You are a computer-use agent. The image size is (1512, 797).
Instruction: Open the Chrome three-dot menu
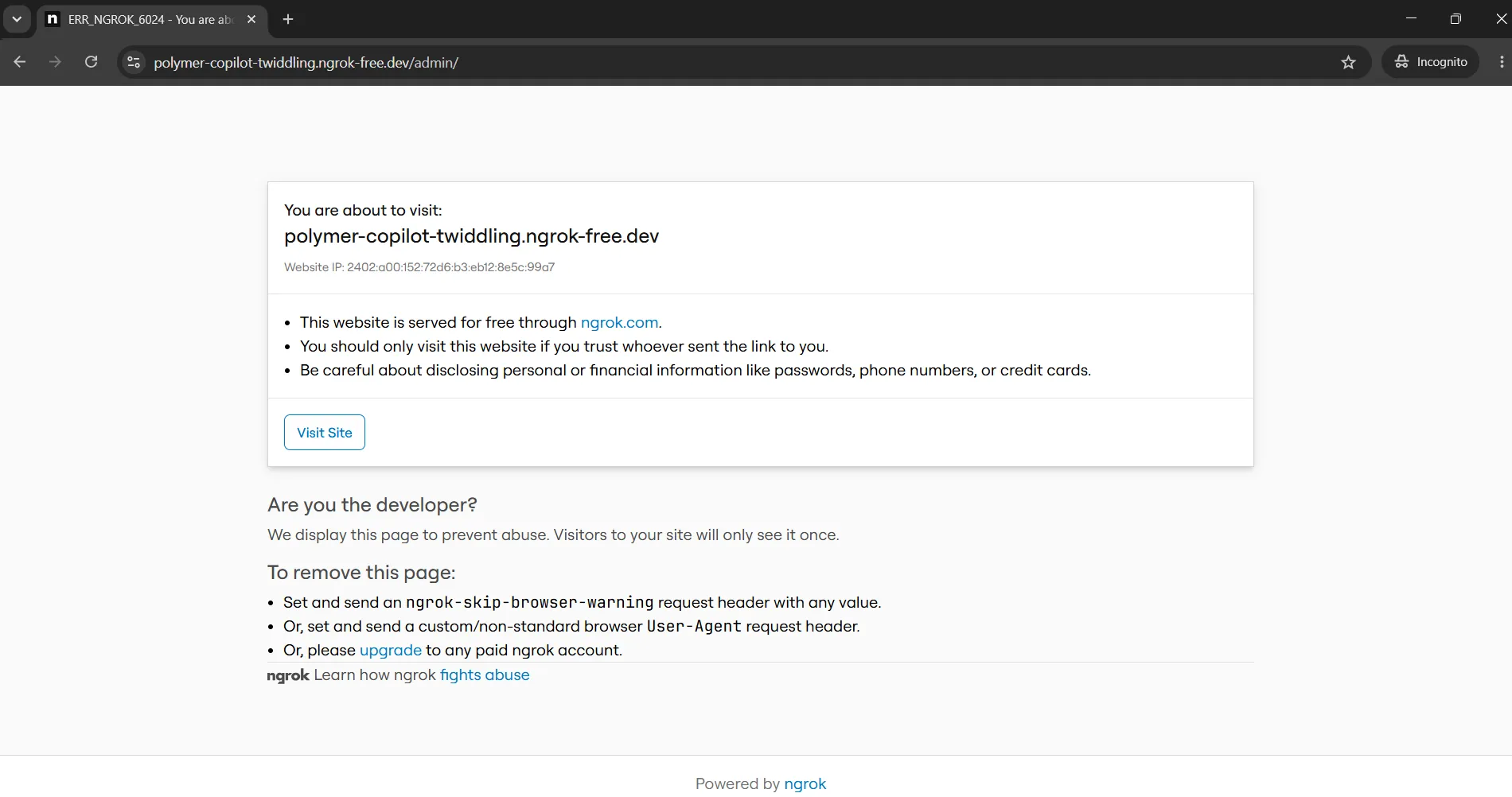pyautogui.click(x=1501, y=62)
